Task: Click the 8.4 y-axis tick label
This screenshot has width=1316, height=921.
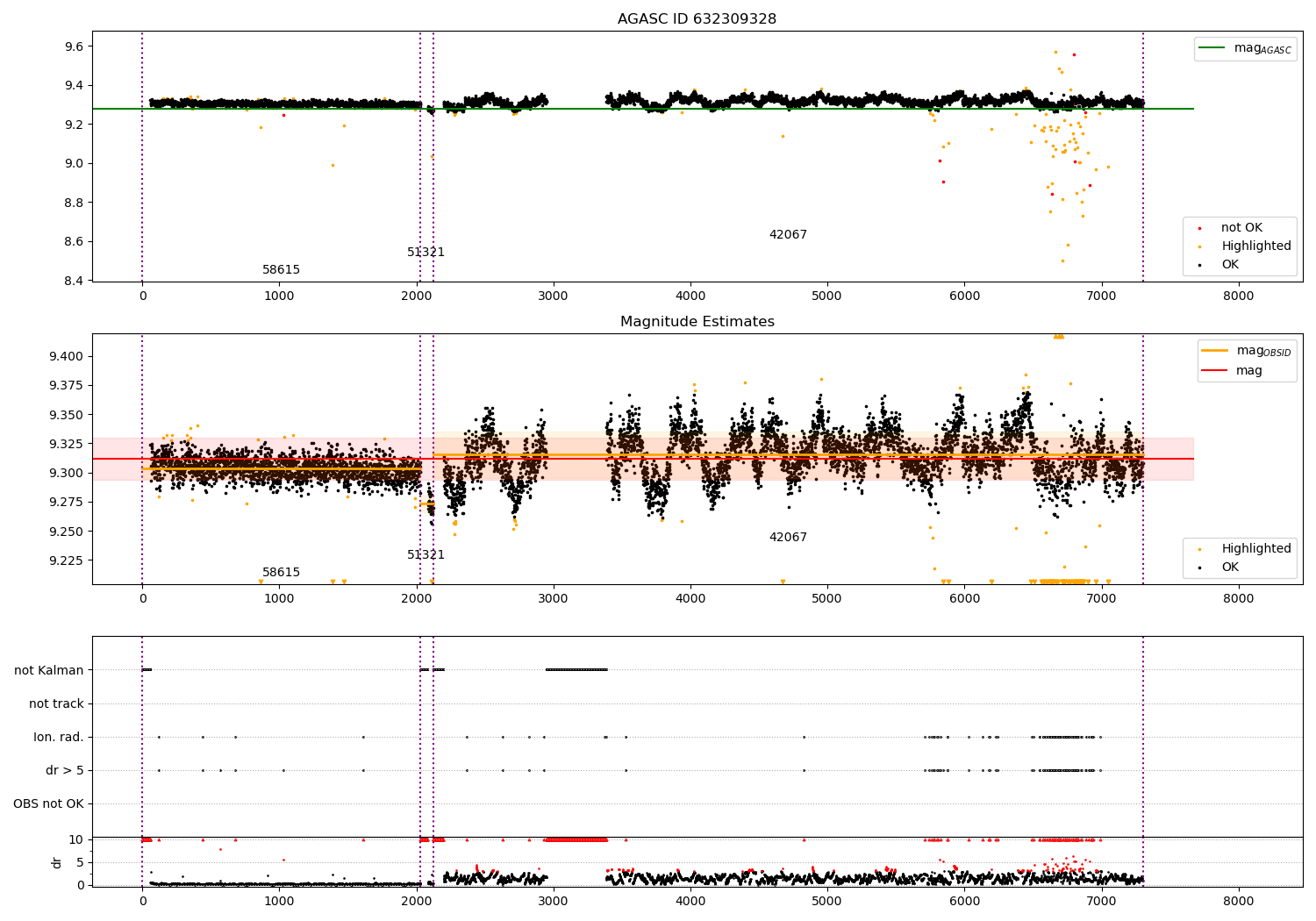Action: tap(76, 281)
